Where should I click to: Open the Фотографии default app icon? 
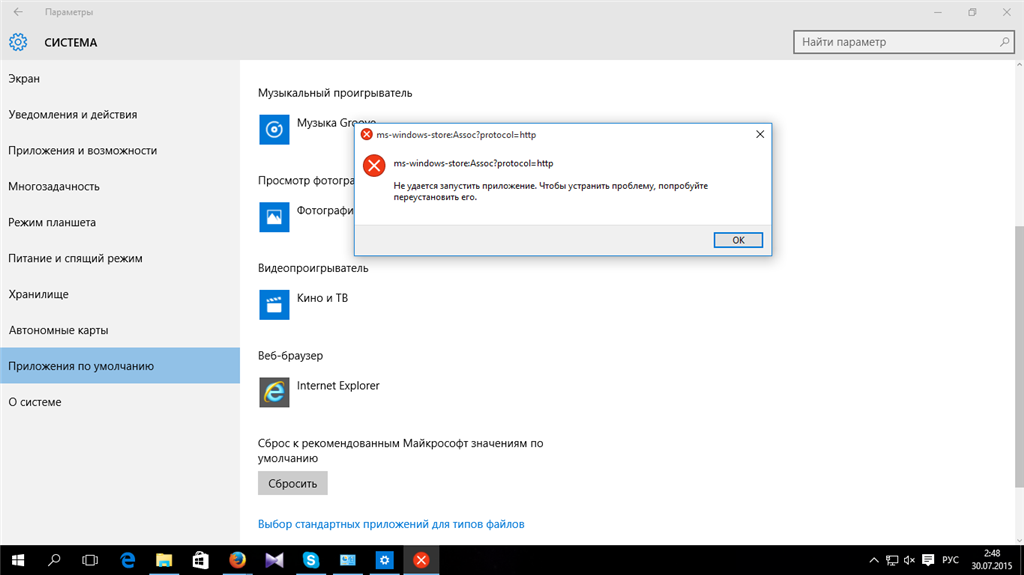coord(274,217)
